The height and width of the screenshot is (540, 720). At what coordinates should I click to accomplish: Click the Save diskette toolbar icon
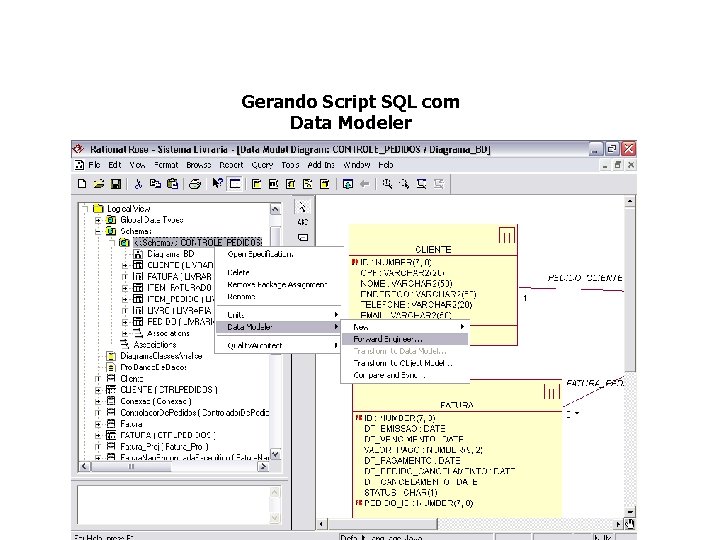click(116, 184)
